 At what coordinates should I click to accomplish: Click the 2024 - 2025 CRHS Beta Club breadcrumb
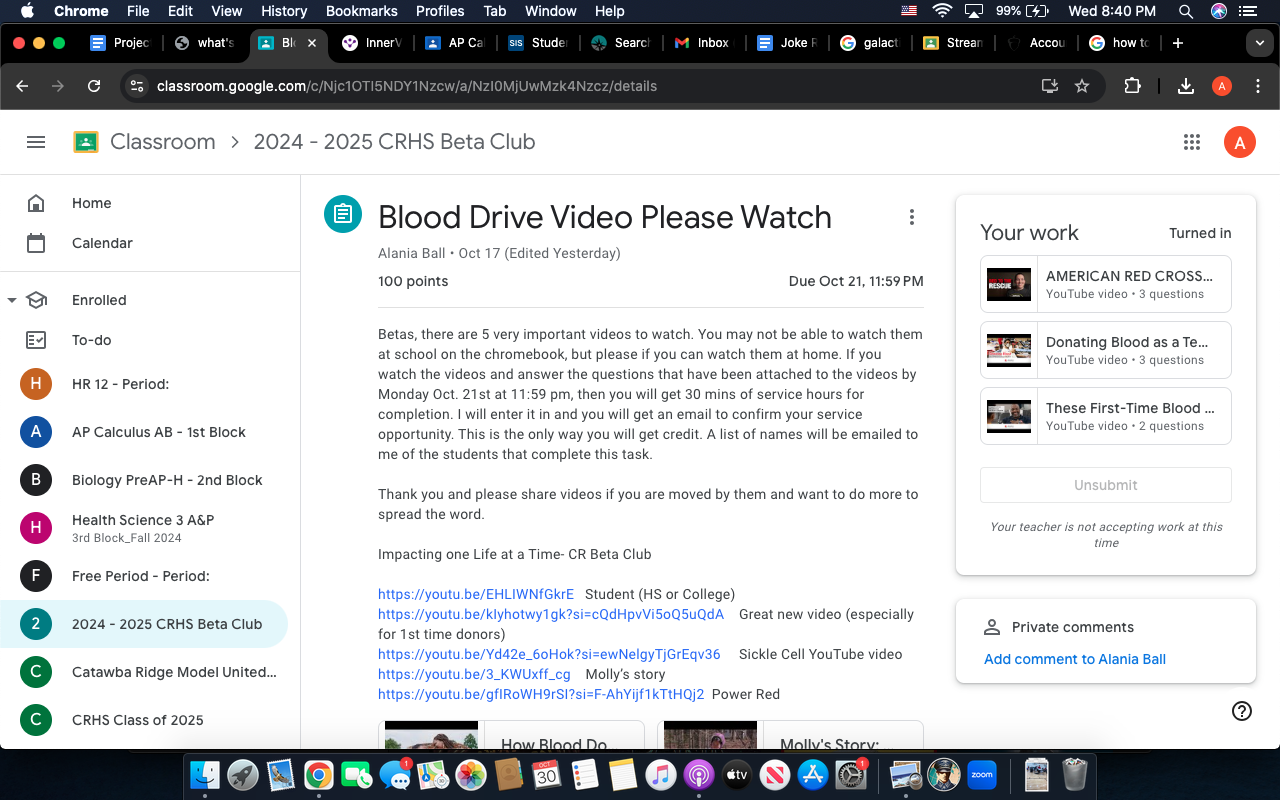(x=394, y=142)
